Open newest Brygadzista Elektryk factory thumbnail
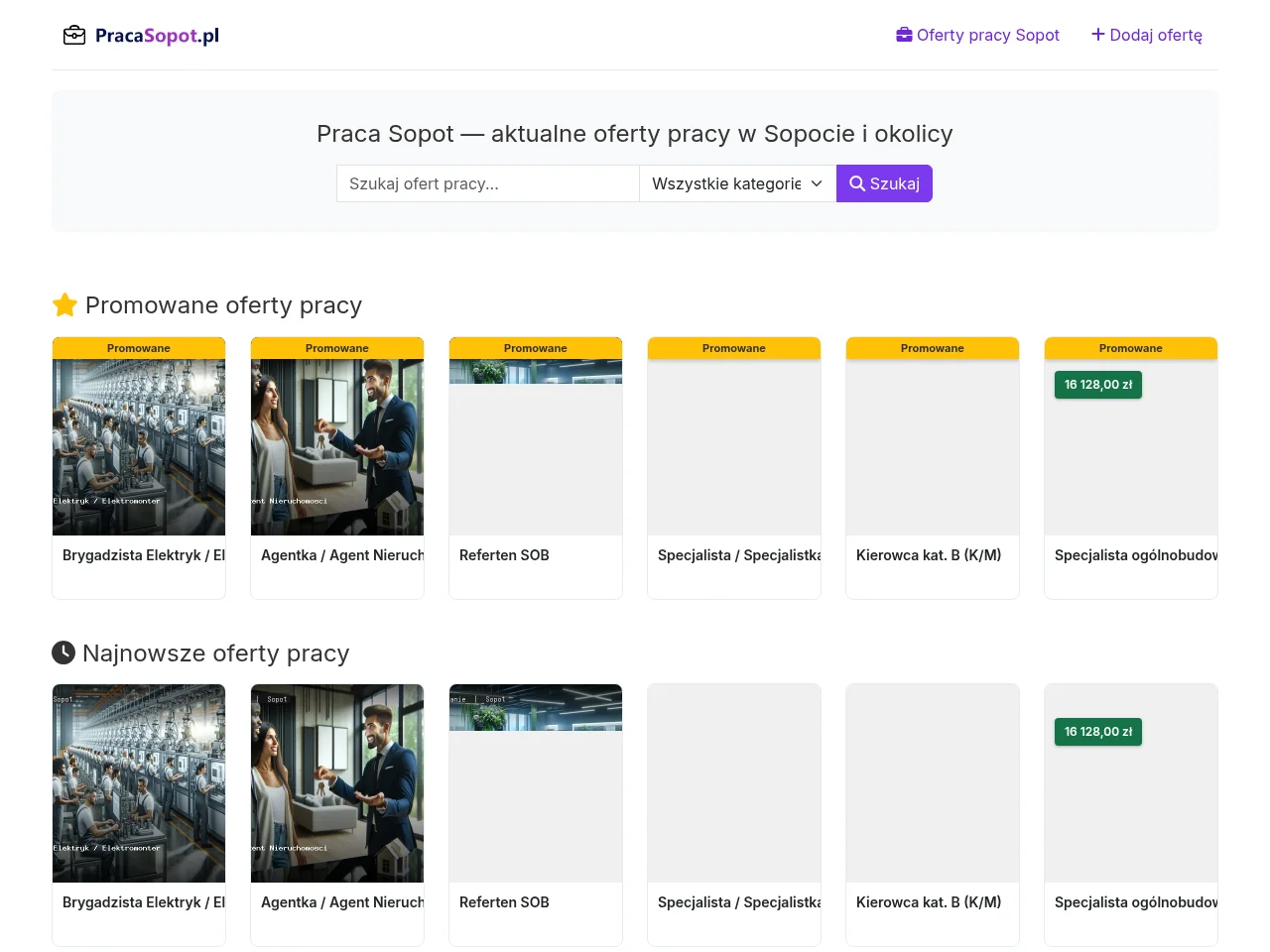 click(x=139, y=783)
